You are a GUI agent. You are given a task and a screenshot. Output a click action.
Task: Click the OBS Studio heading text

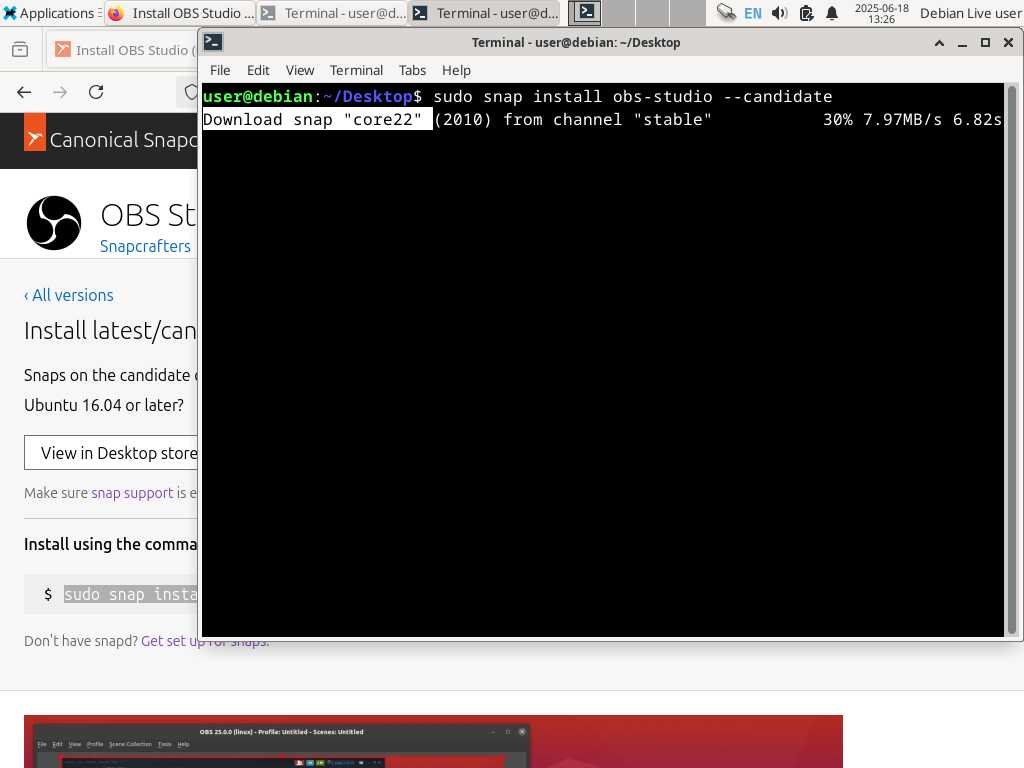click(148, 215)
